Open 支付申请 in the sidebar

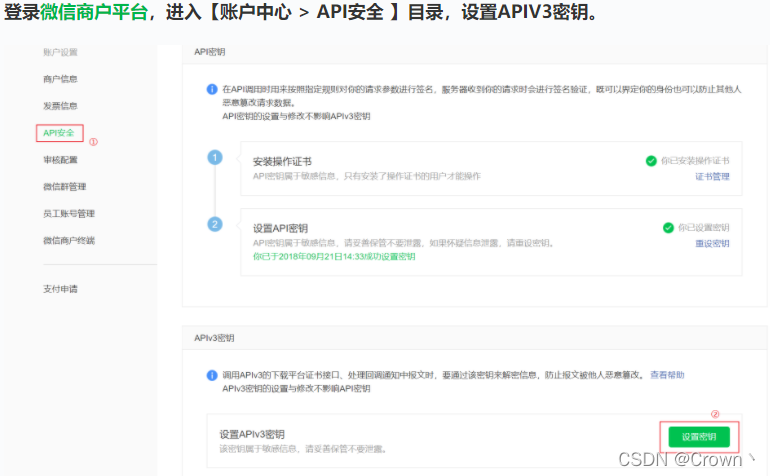[60, 289]
